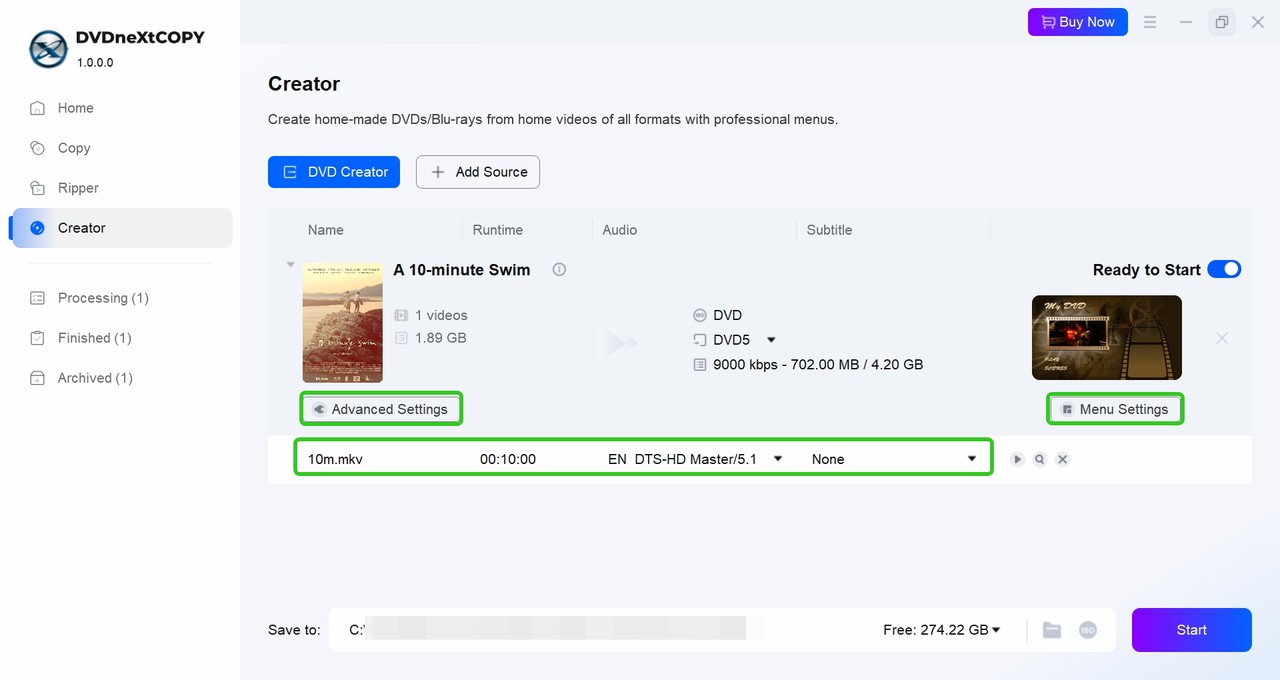Open the Processing (1) list
This screenshot has width=1280, height=680.
[102, 298]
